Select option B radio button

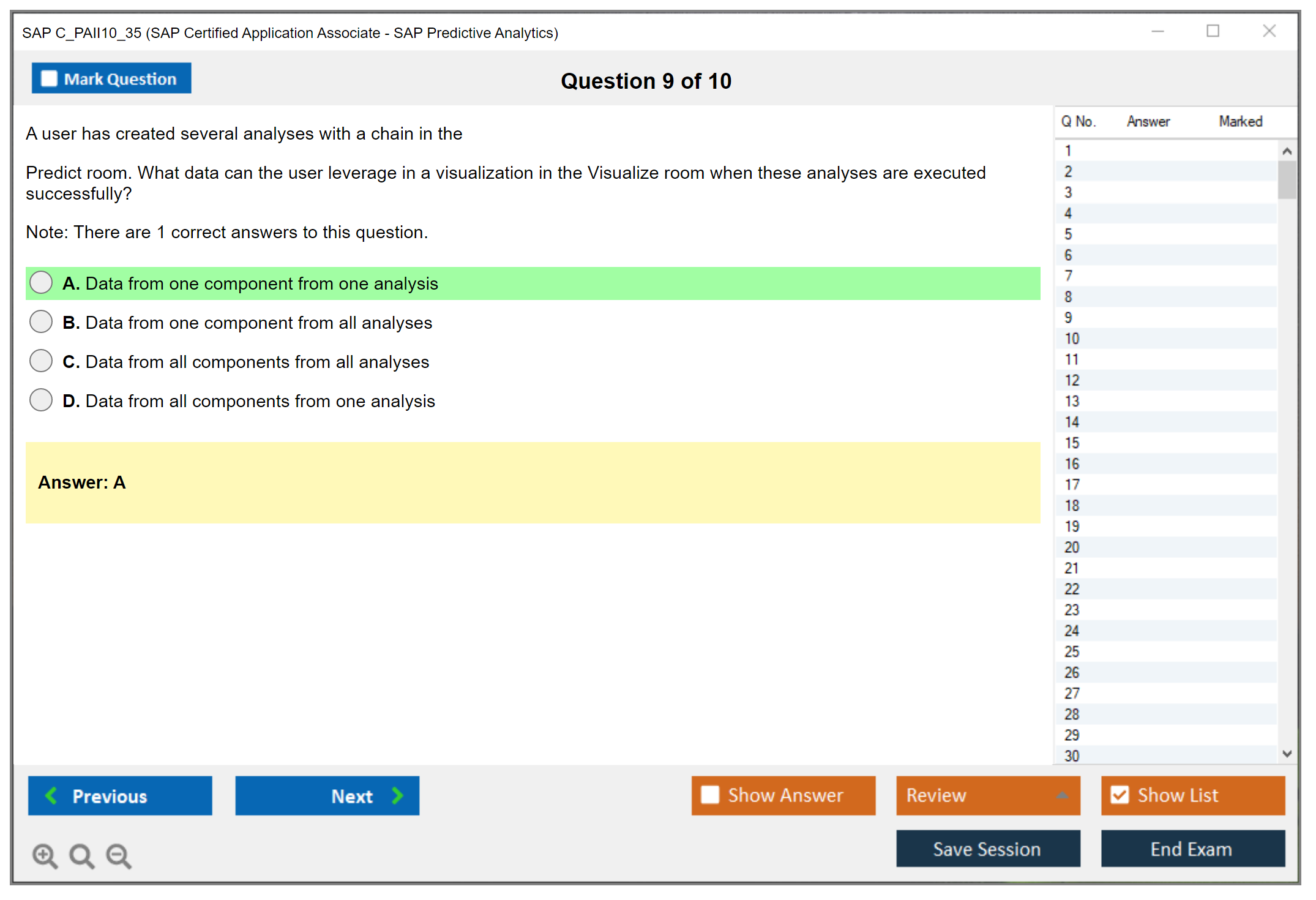click(41, 321)
